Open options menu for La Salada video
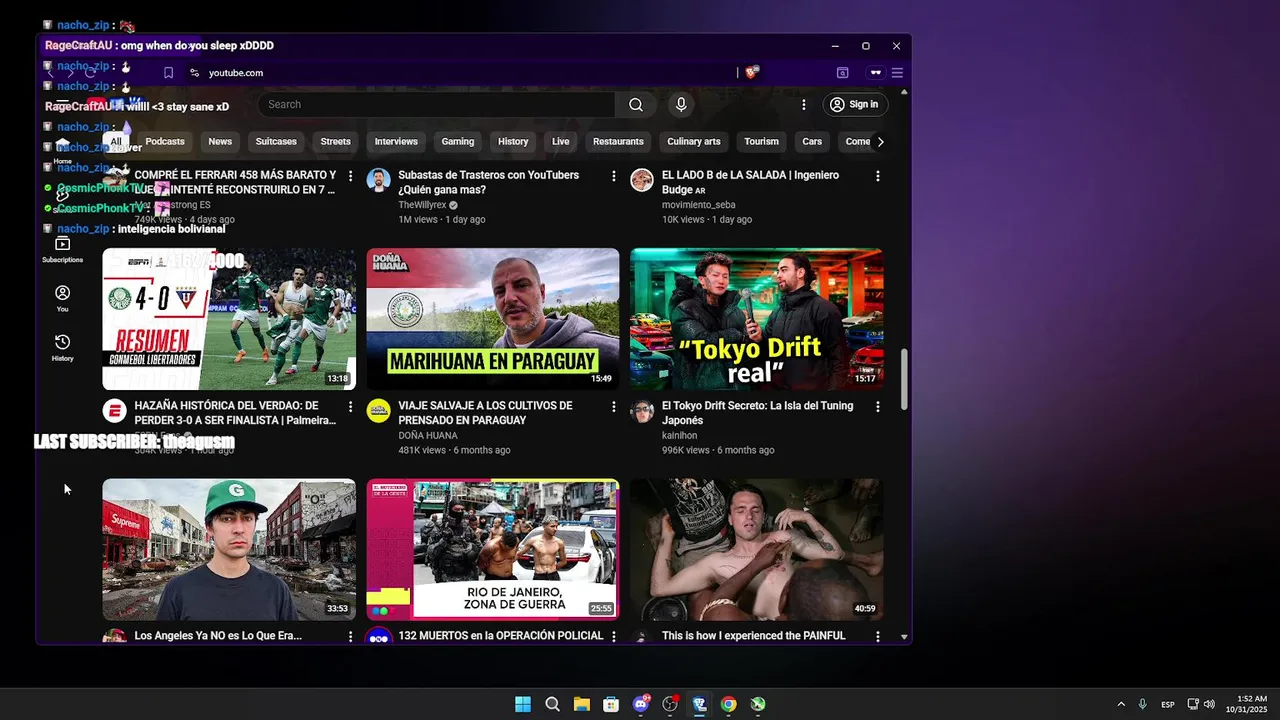 click(x=878, y=176)
